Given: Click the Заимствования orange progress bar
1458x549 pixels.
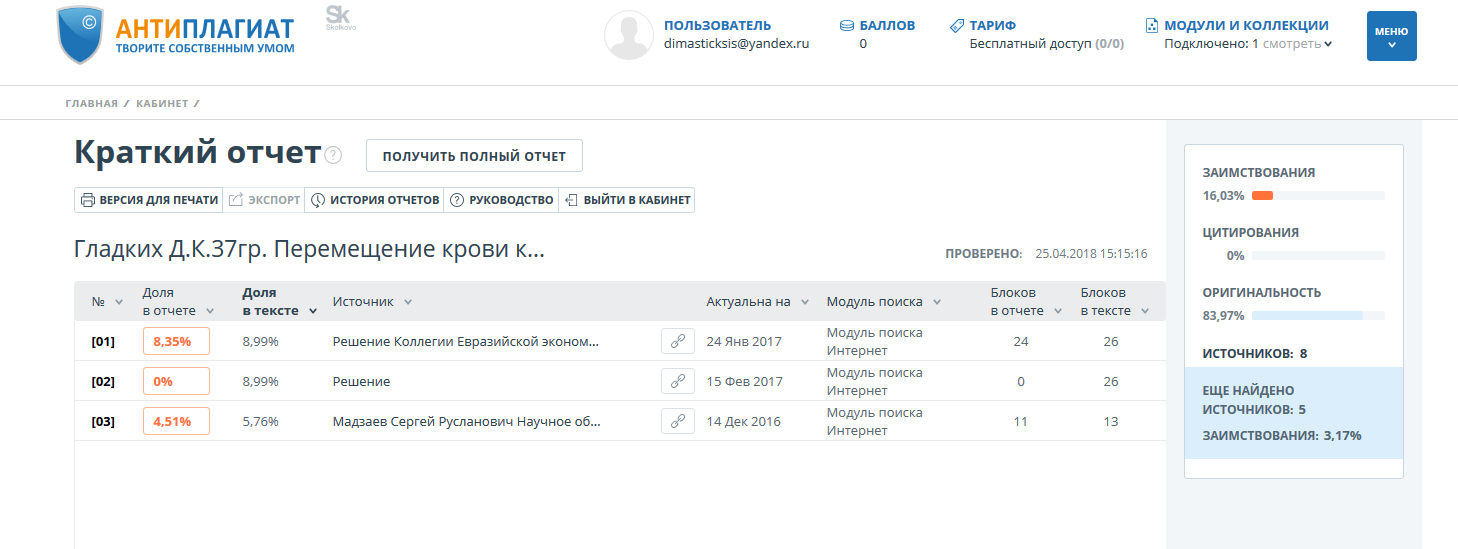Looking at the screenshot, I should 1317,195.
